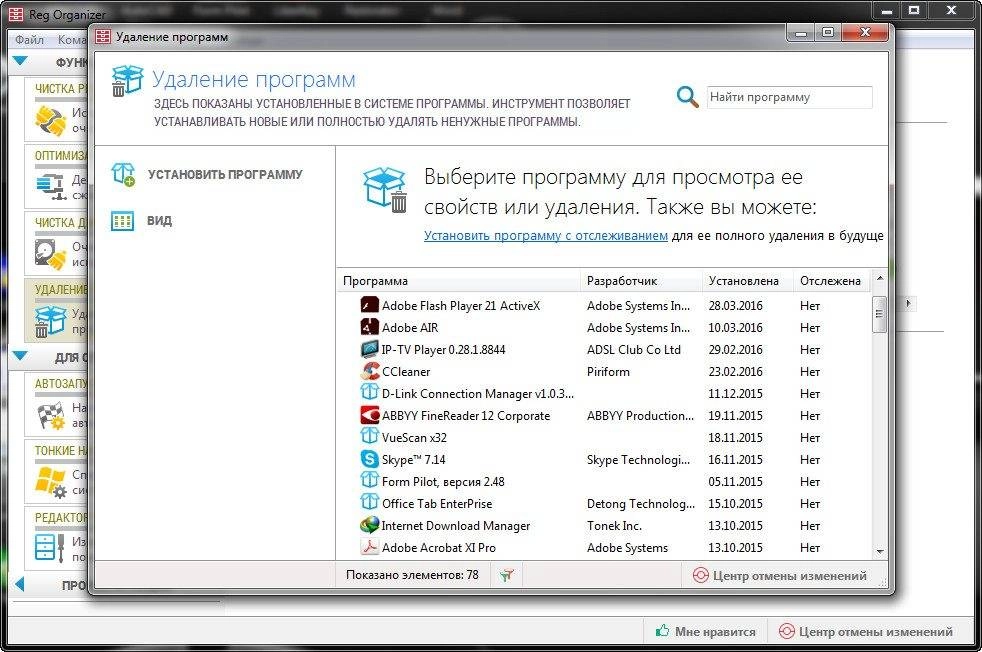The width and height of the screenshot is (982, 652).
Task: Click the thumbs-up icon in main window
Action: [662, 631]
